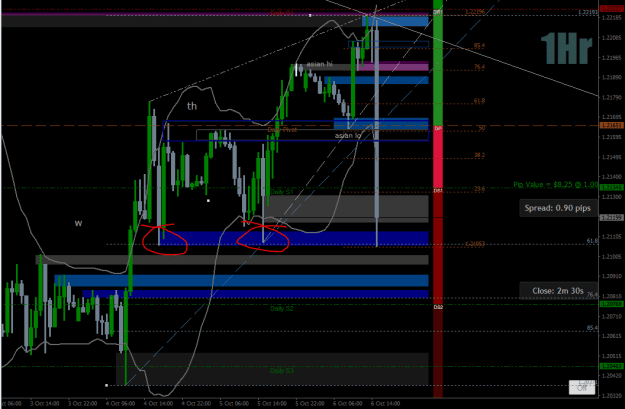Select the 'asian hi' zone label
This screenshot has width=625, height=409.
pos(319,64)
